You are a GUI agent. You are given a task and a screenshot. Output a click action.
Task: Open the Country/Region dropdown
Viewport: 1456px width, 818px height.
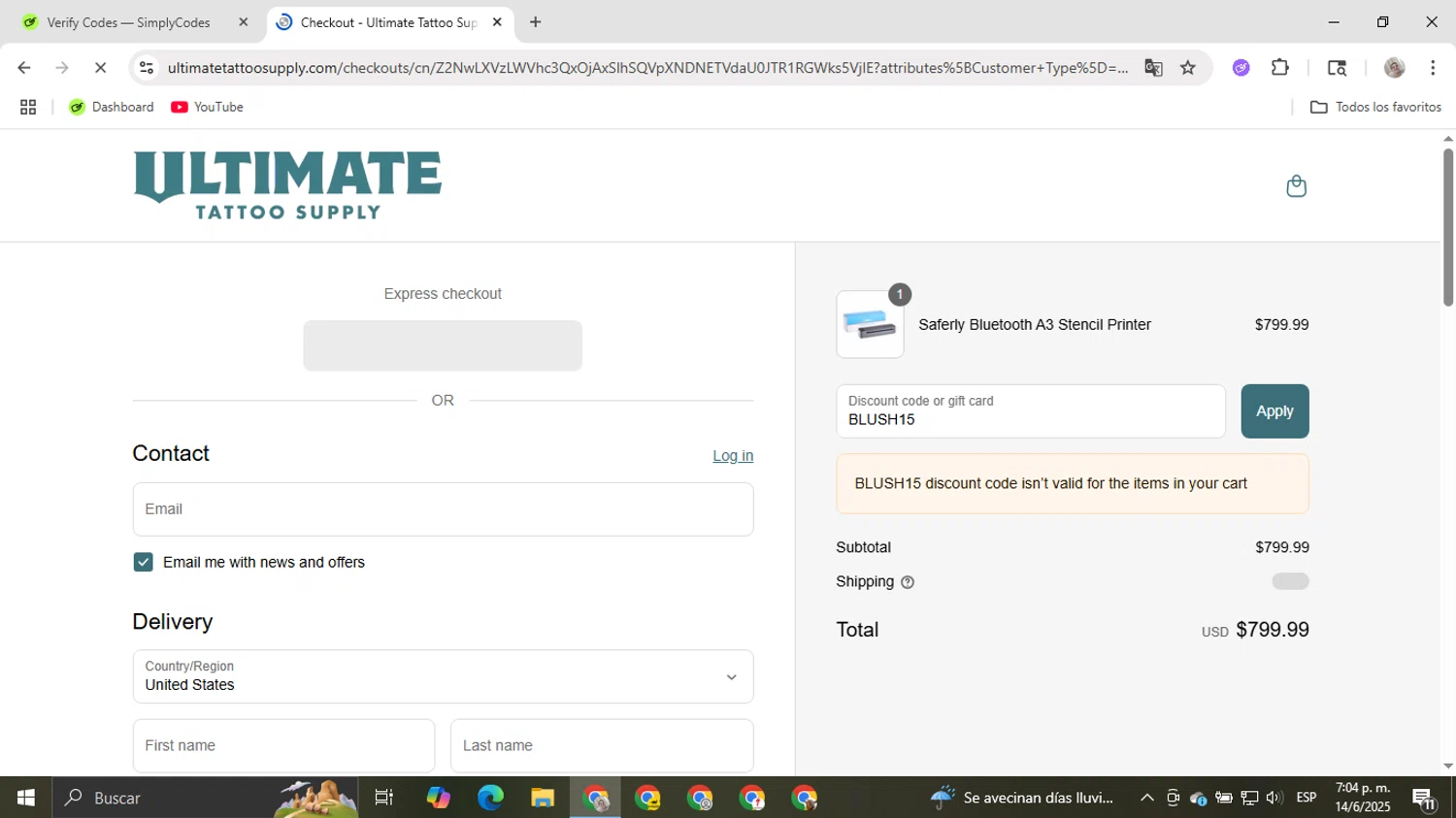443,676
